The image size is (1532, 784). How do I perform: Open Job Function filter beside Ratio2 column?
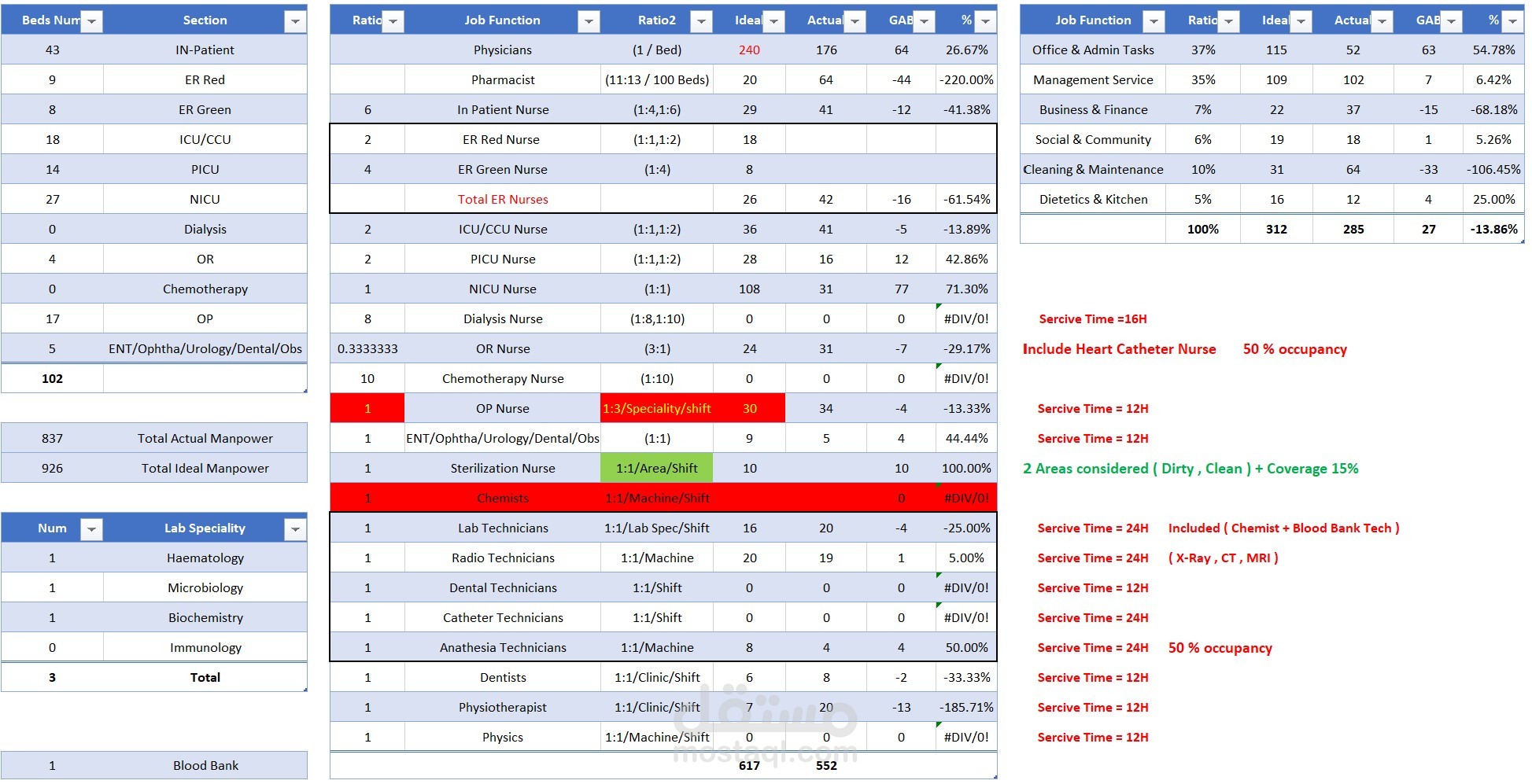(589, 21)
